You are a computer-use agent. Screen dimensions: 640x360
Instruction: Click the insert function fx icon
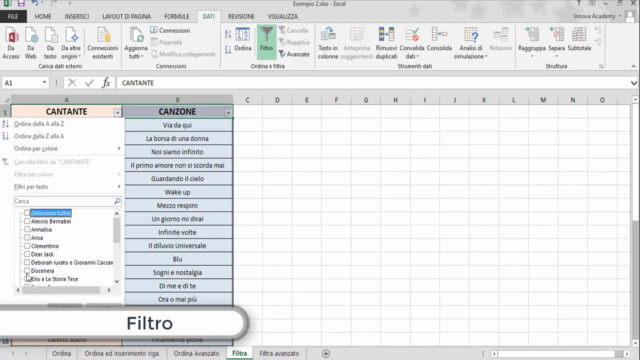pos(106,83)
